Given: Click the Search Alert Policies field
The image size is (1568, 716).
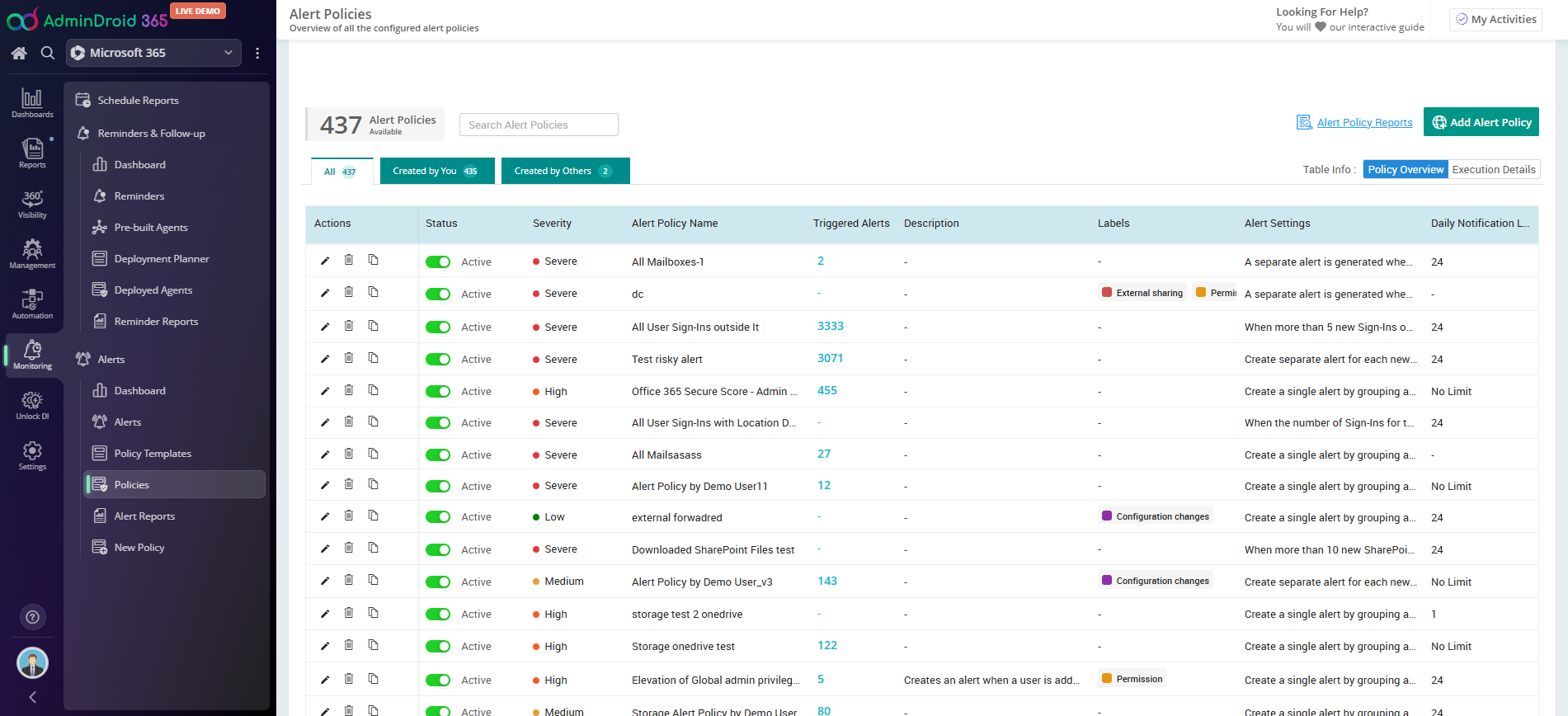Looking at the screenshot, I should (x=539, y=125).
